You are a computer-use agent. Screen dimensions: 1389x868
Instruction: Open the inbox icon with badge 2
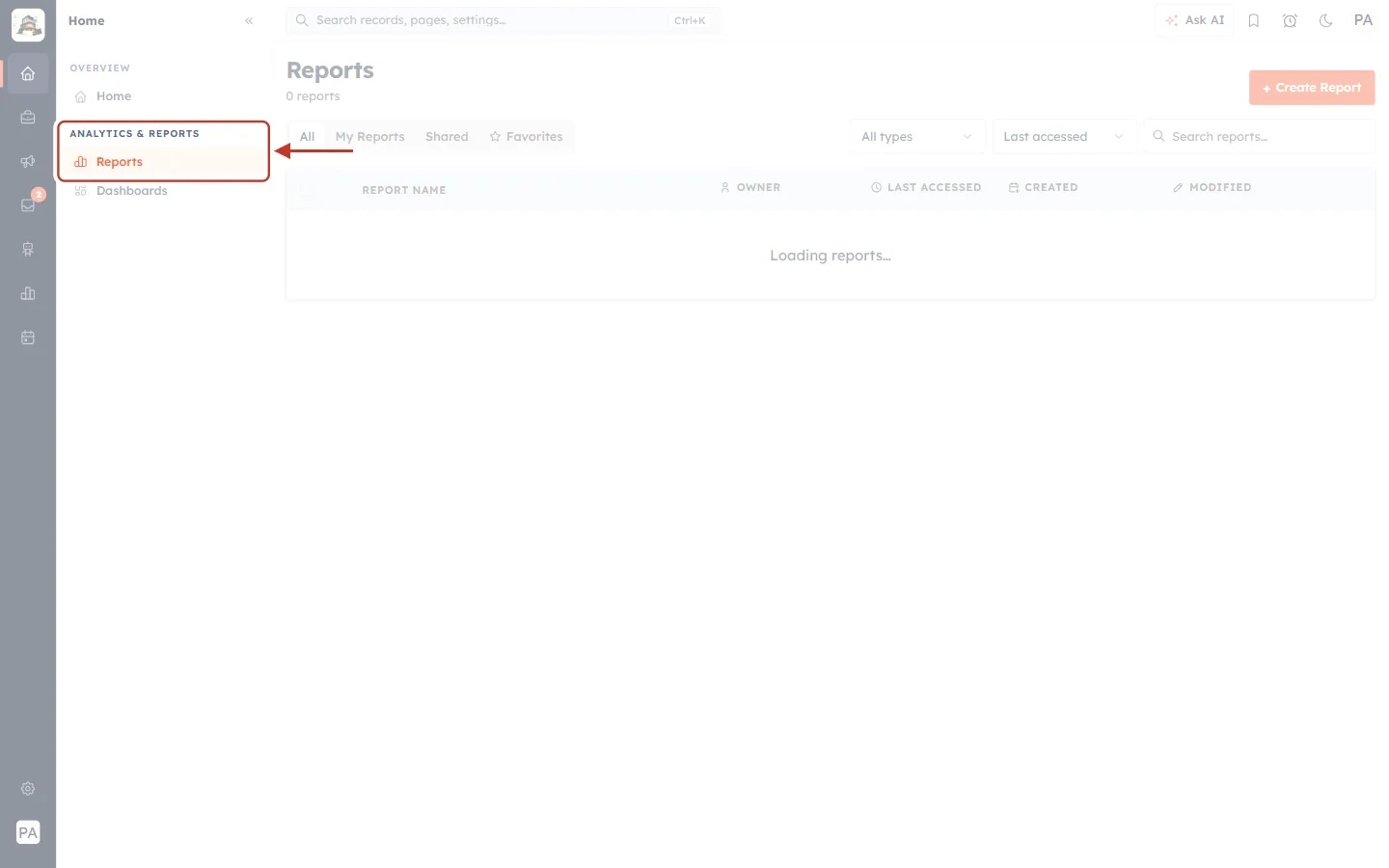28,205
